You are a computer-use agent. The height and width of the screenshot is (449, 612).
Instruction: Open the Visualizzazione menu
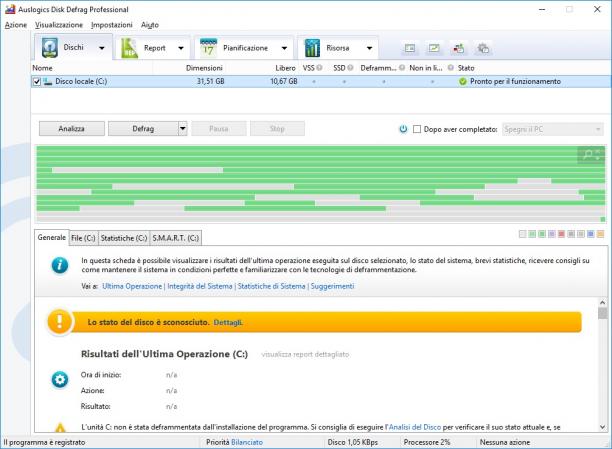click(x=59, y=25)
